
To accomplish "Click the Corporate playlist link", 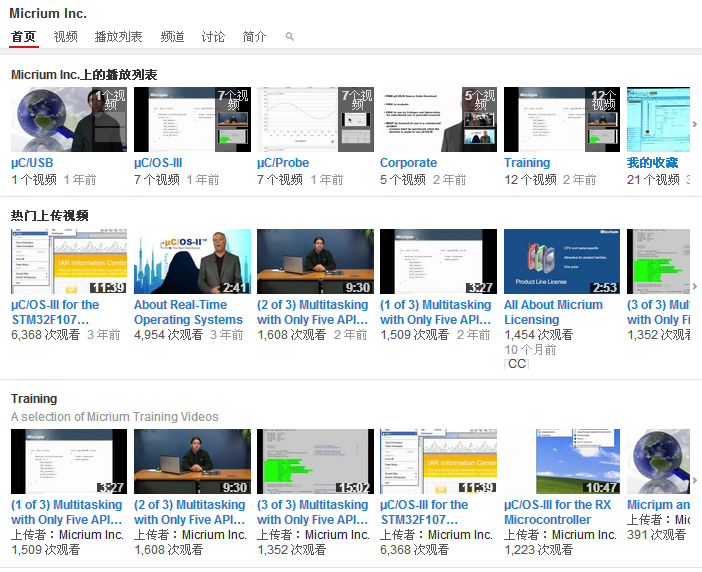I will (x=408, y=163).
